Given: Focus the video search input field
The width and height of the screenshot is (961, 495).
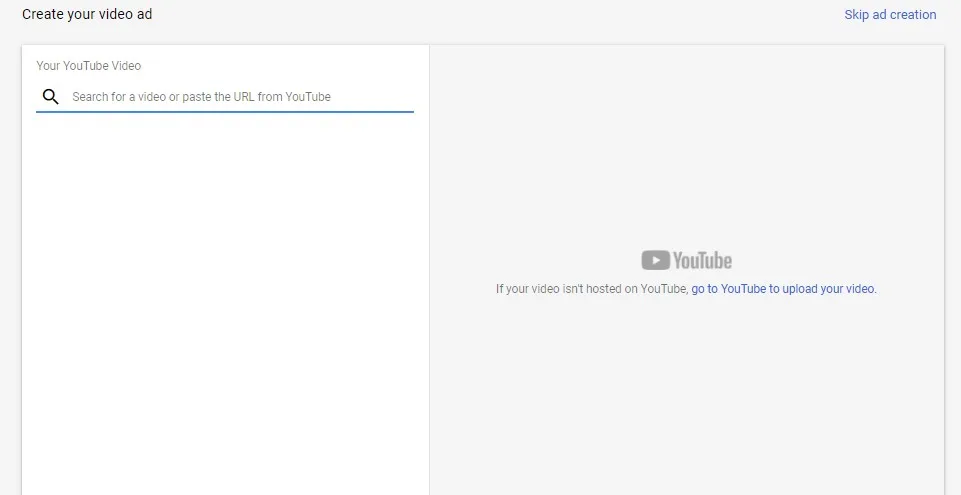Looking at the screenshot, I should 240,97.
